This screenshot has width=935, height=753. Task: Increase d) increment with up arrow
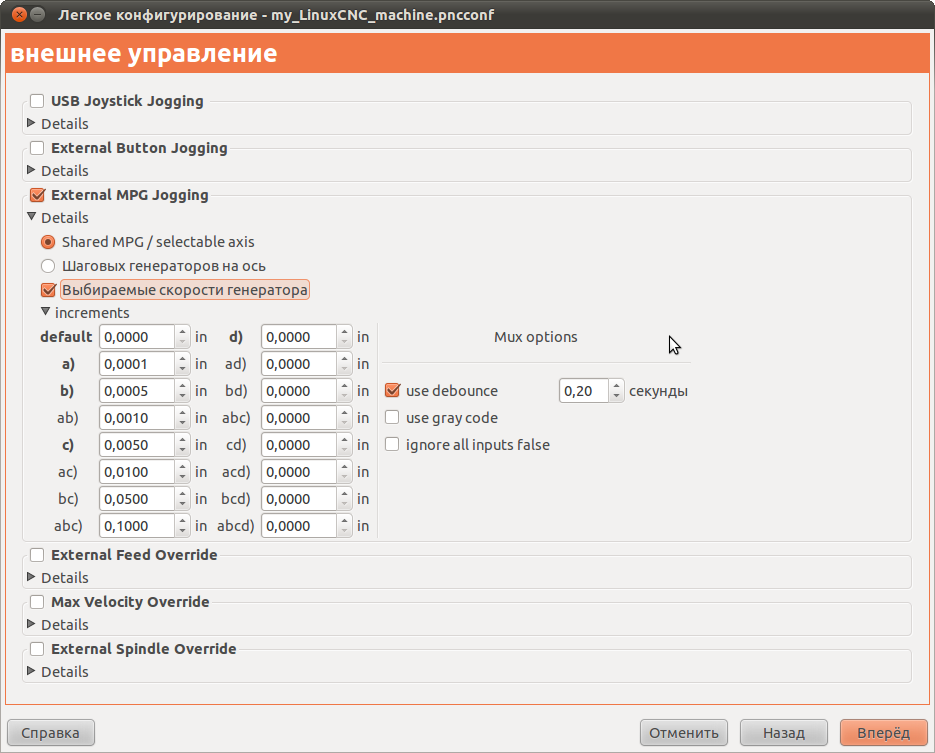tap(344, 331)
